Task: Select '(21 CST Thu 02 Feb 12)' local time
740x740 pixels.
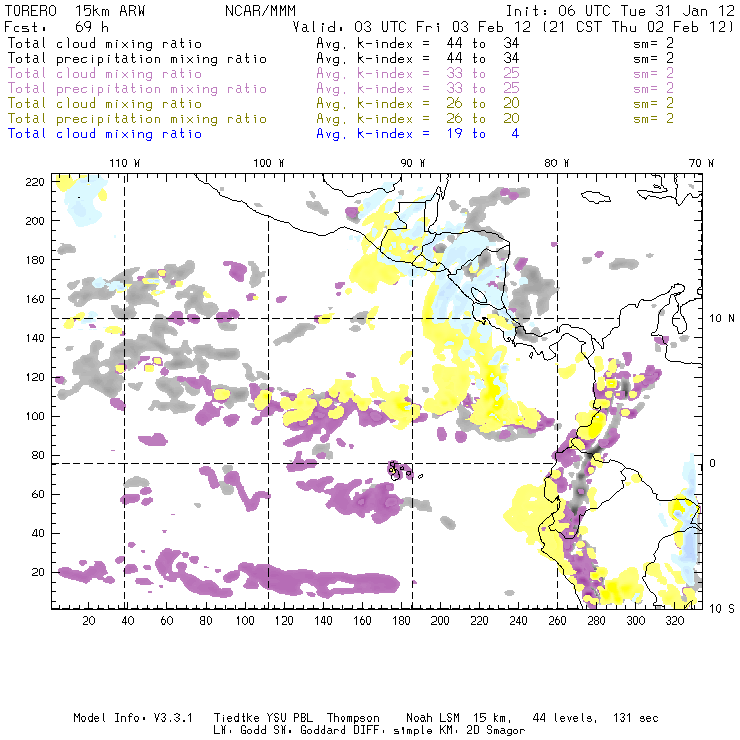Action: tap(638, 27)
